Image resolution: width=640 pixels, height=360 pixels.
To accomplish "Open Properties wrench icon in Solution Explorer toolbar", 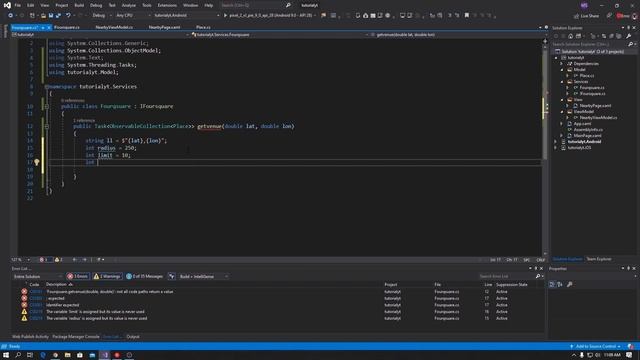I will tap(628, 36).
